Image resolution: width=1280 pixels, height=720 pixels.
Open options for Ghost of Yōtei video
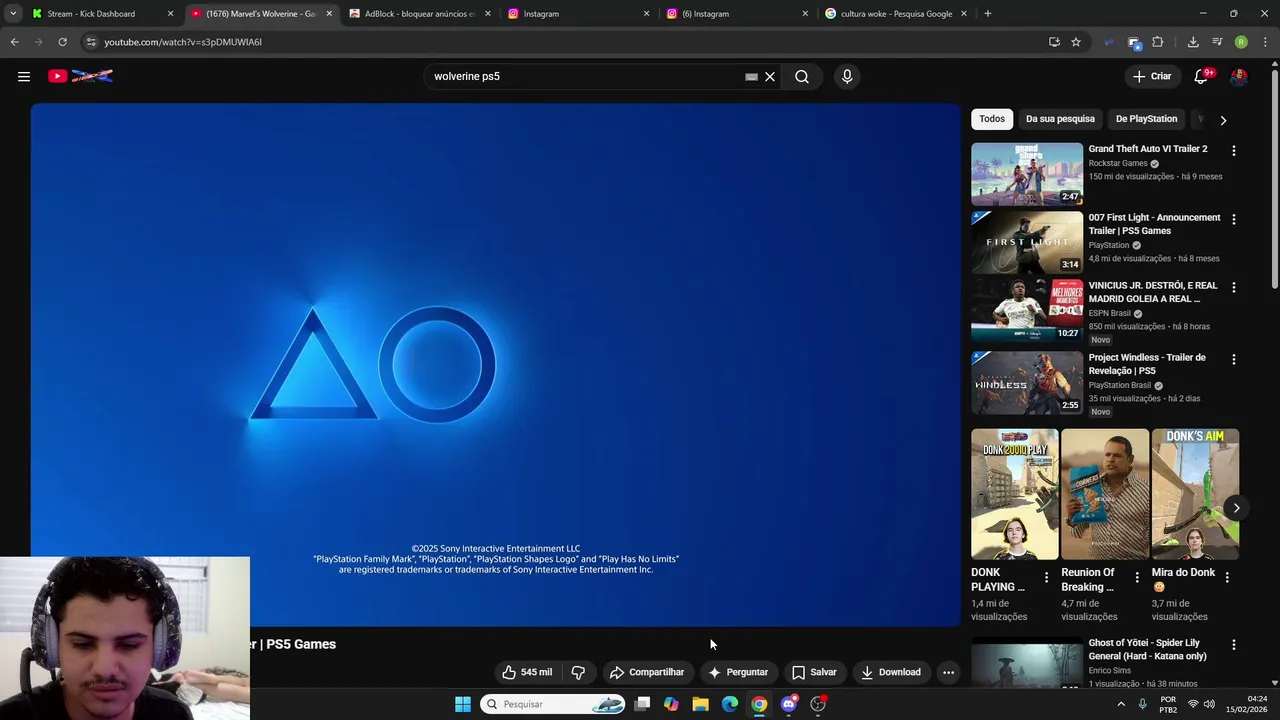1233,645
